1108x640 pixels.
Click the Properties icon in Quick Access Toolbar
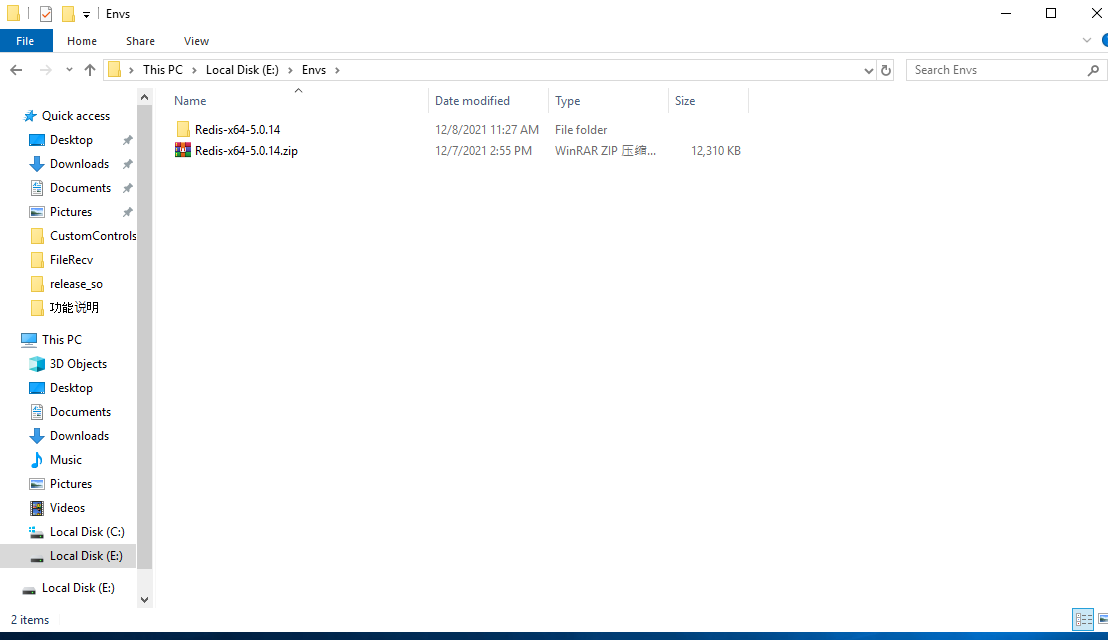pyautogui.click(x=45, y=13)
